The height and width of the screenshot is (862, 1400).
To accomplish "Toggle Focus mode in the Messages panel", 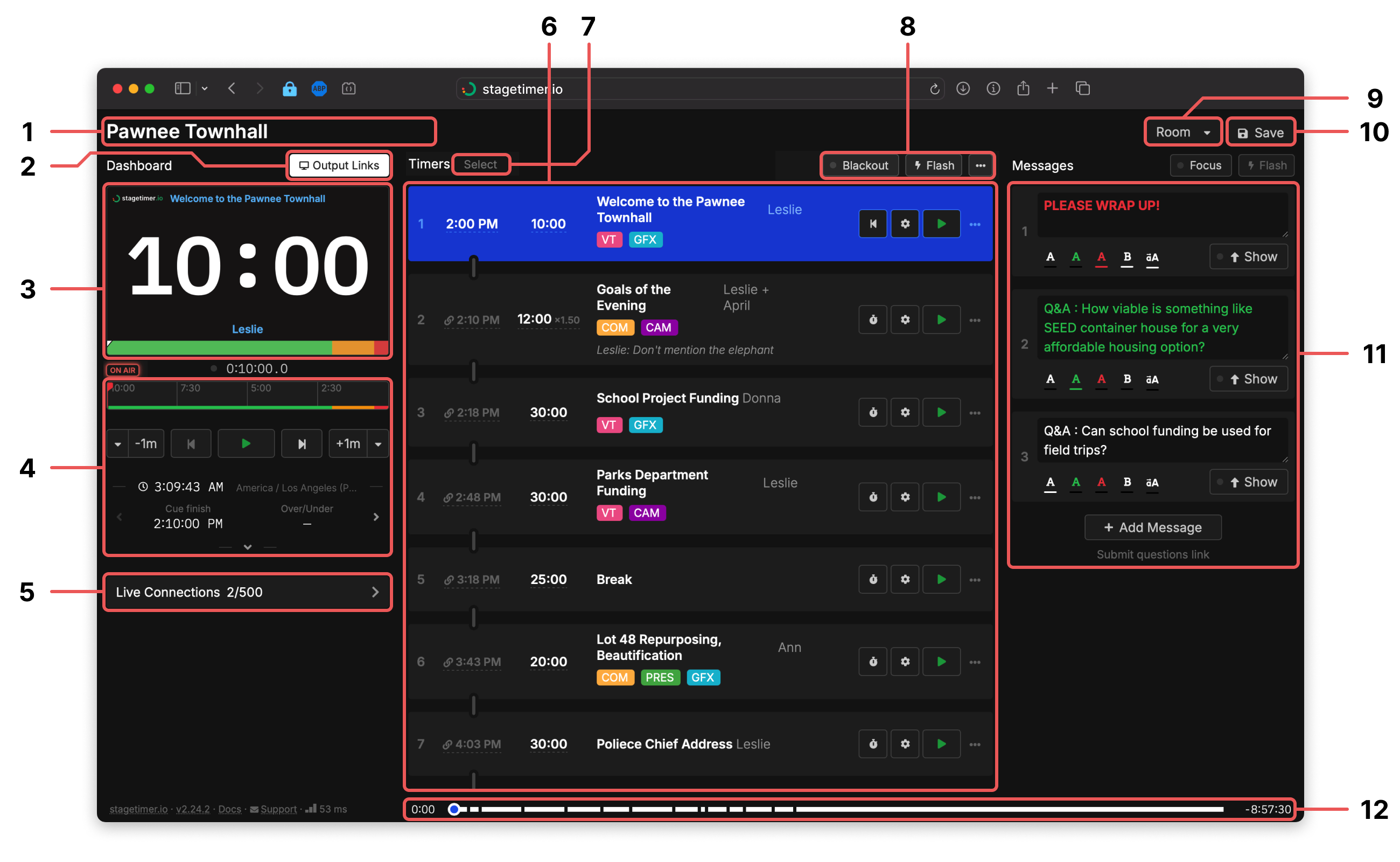I will coord(1201,165).
